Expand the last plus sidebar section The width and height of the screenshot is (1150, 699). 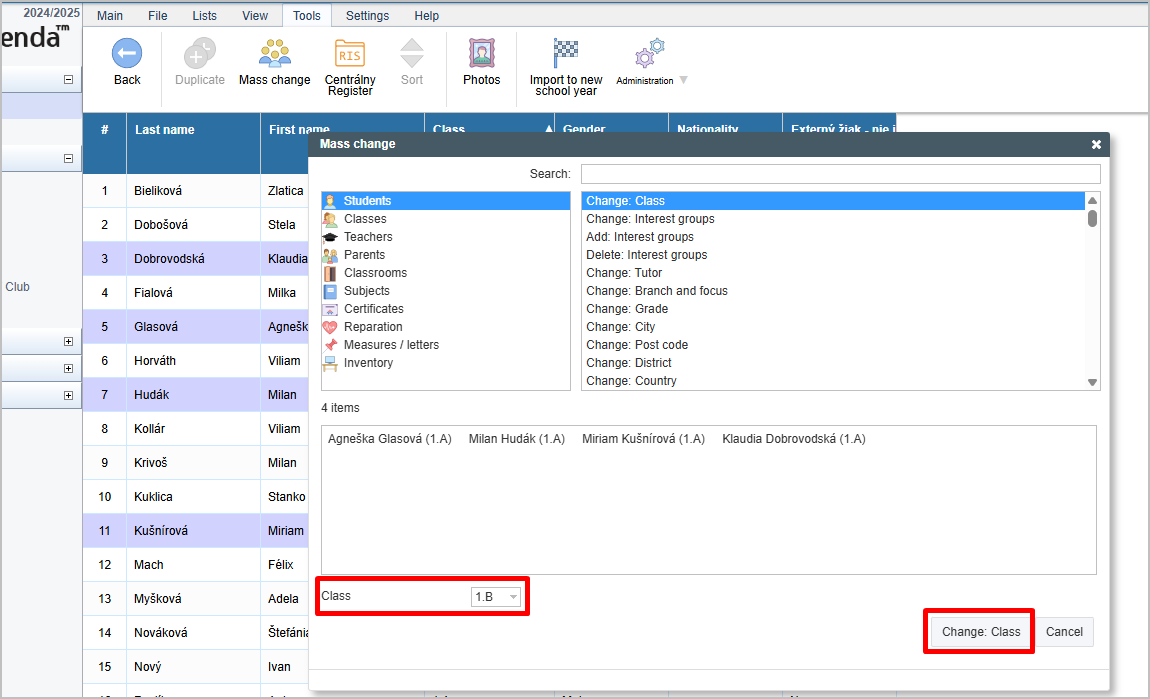point(68,395)
